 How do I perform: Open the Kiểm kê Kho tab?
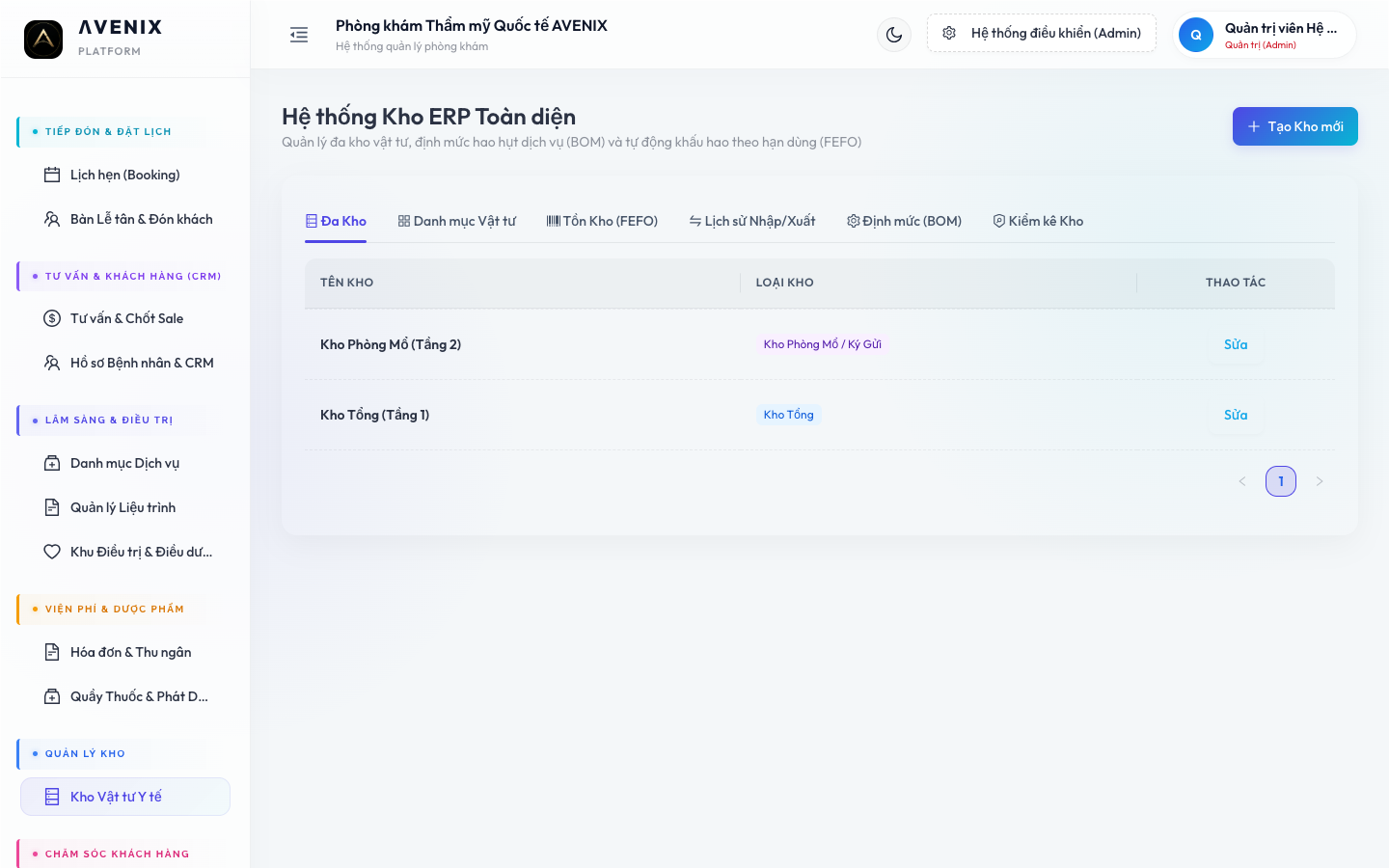(1038, 221)
